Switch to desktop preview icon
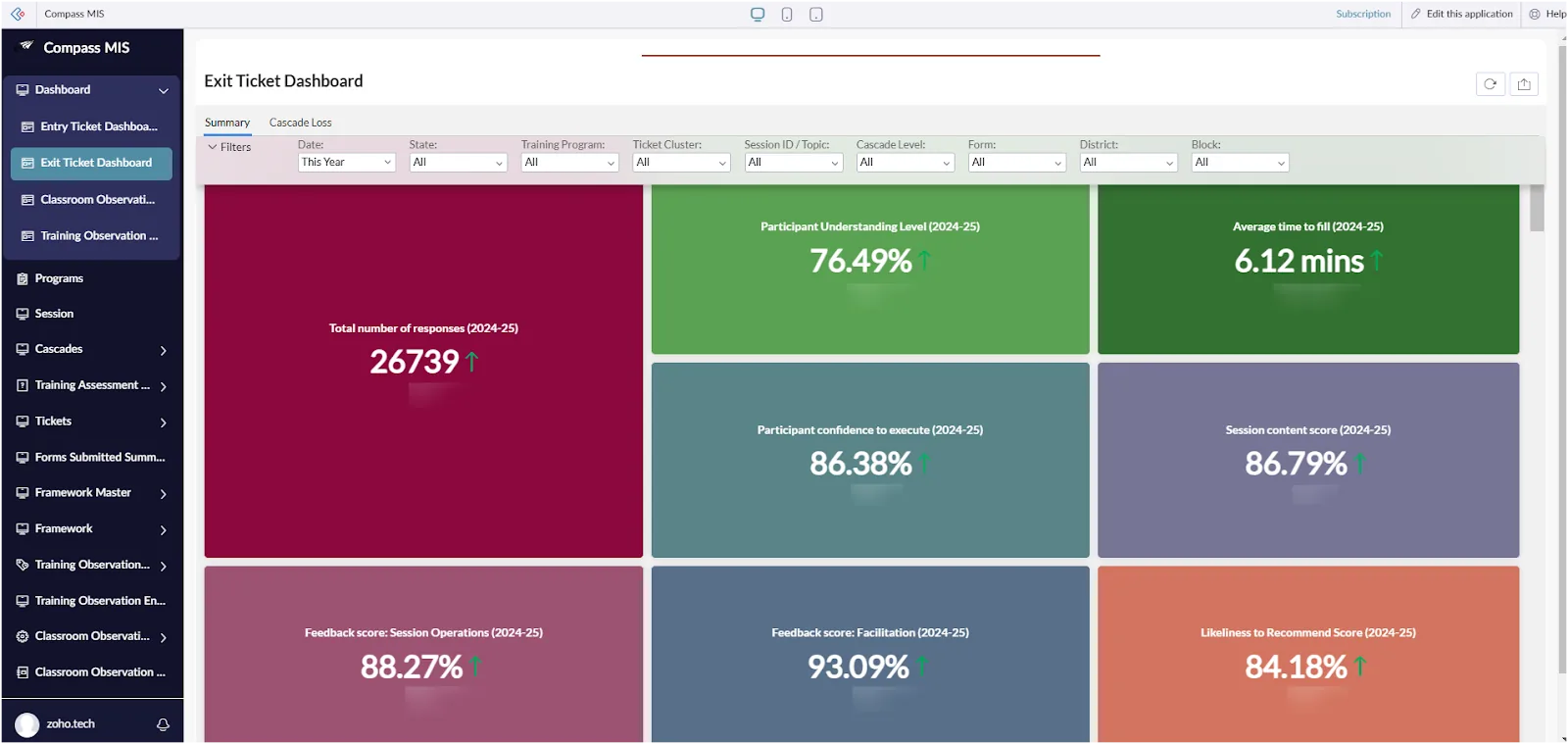Screen dimensions: 1568x744 (758, 15)
